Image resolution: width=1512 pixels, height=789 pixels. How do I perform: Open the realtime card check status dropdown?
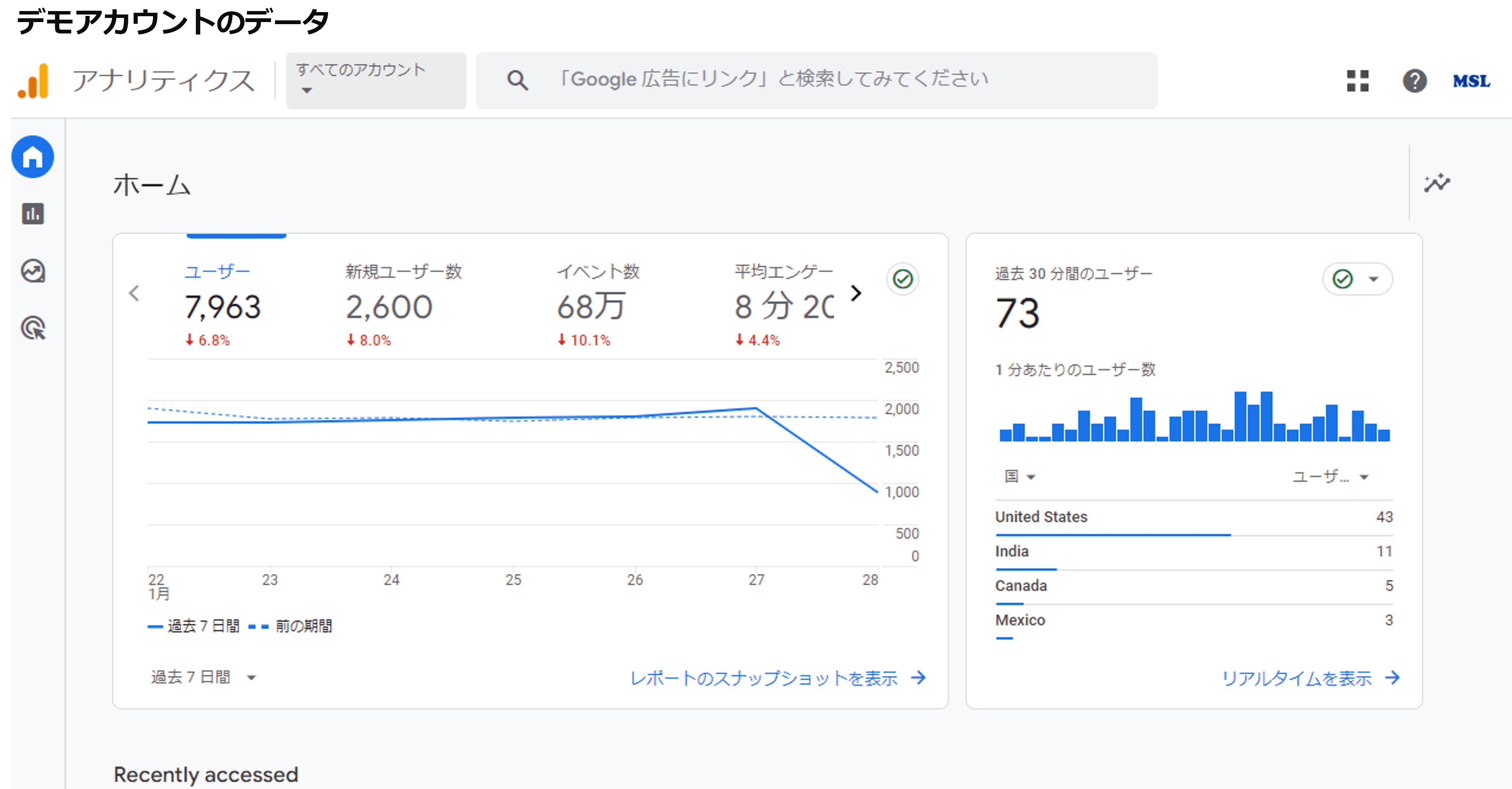tap(1357, 278)
